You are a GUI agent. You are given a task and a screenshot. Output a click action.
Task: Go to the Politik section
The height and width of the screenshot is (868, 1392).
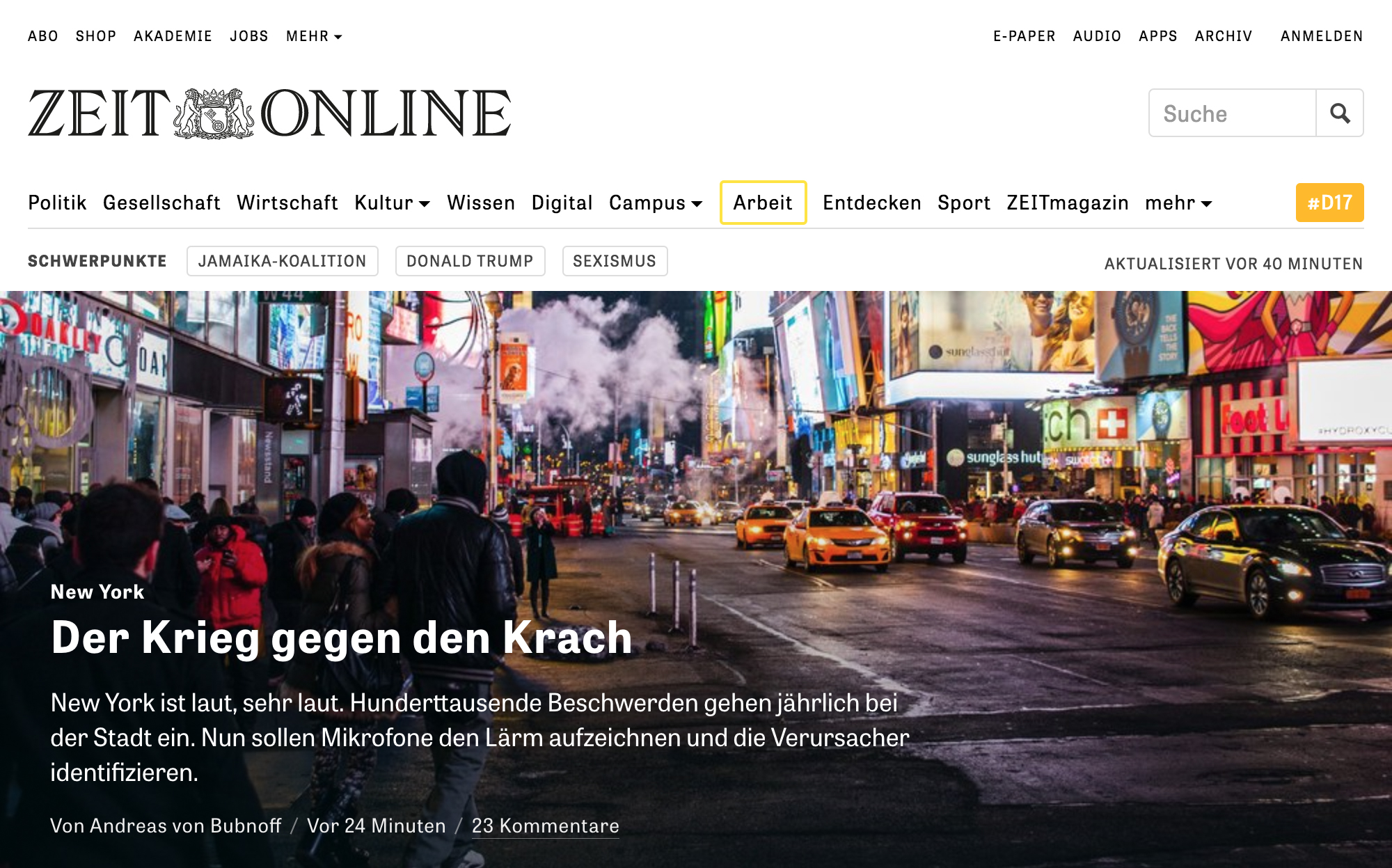tap(57, 203)
